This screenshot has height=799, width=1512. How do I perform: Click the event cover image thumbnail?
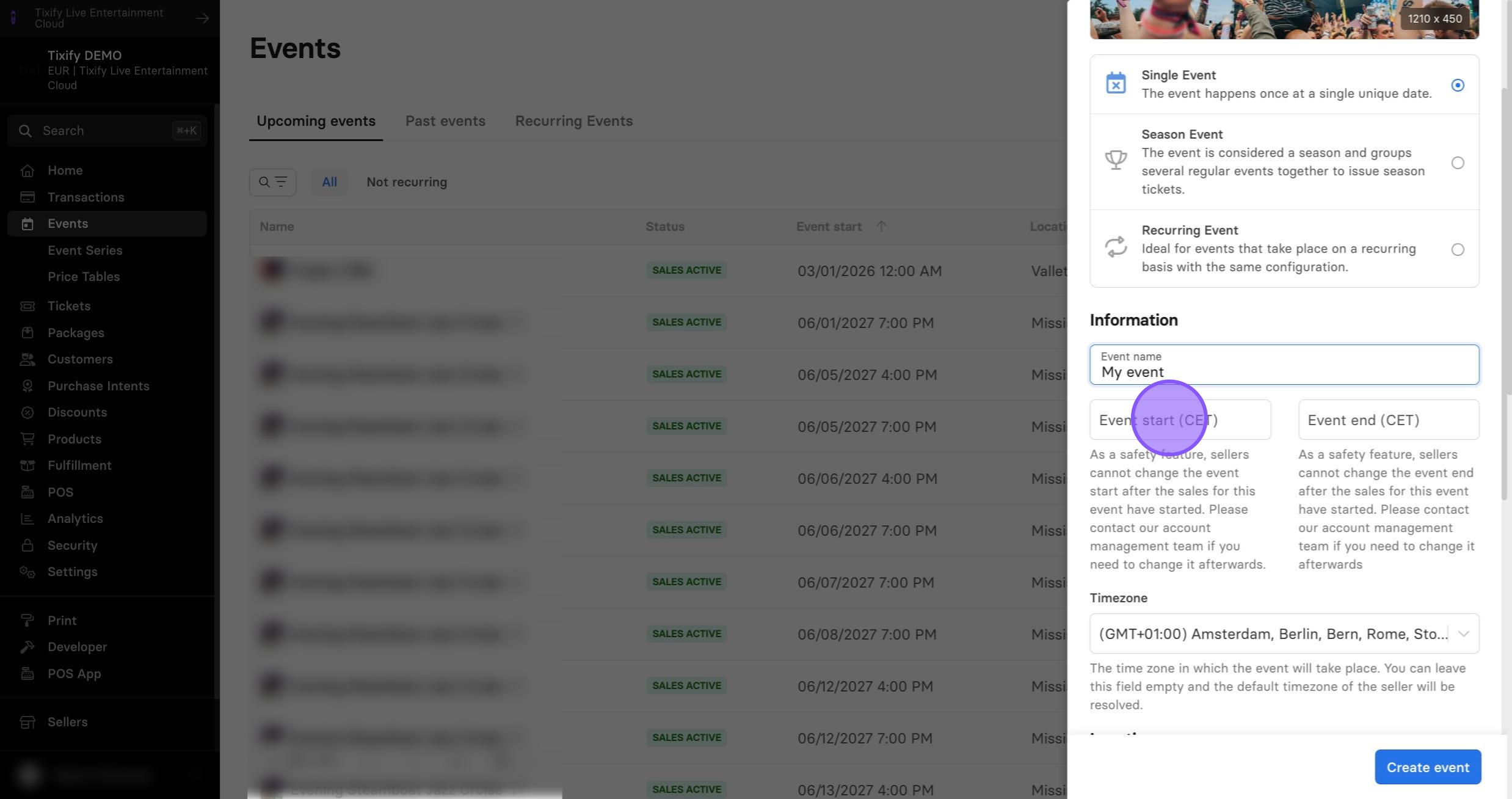(1284, 20)
